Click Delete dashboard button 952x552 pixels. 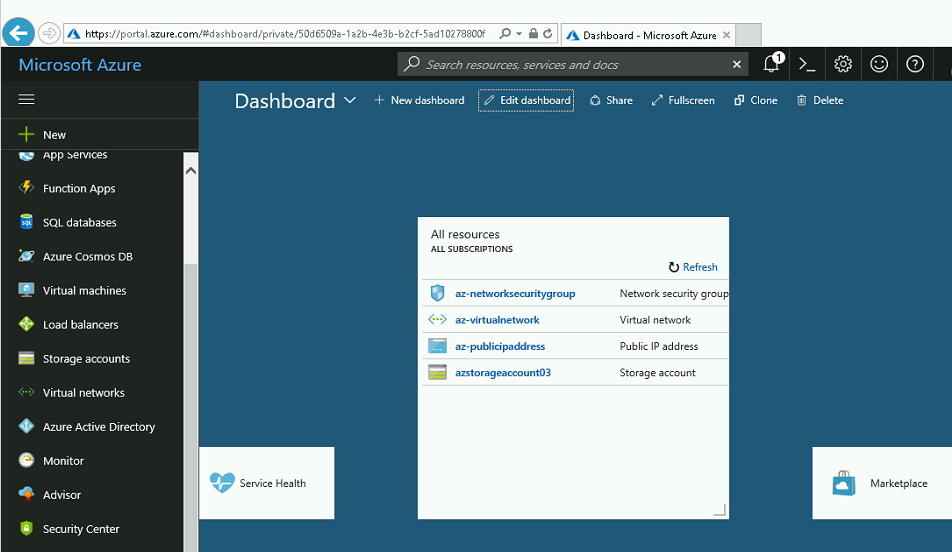pos(820,100)
